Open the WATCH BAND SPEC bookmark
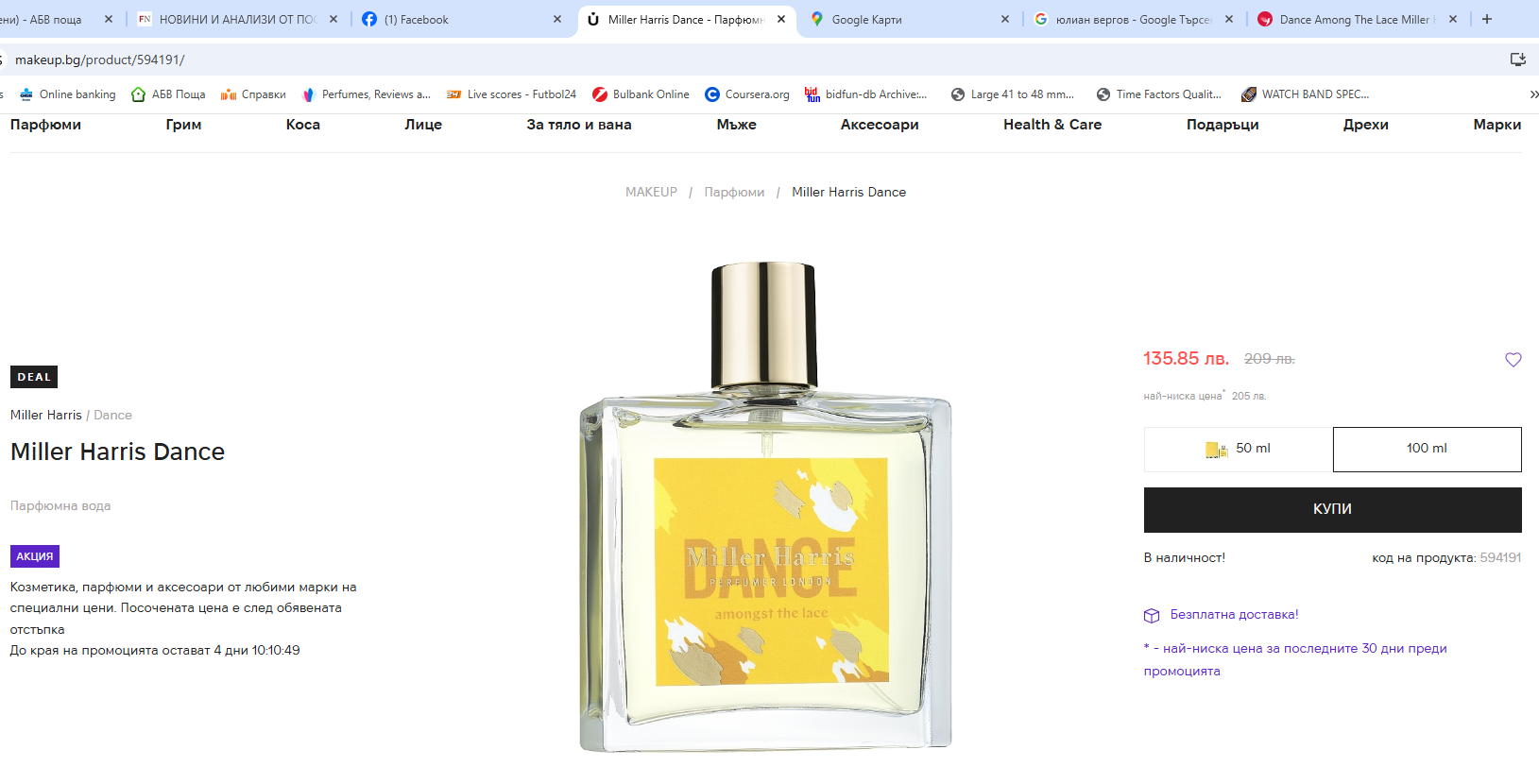Screen dimensions: 1539x784 pyautogui.click(x=1305, y=94)
